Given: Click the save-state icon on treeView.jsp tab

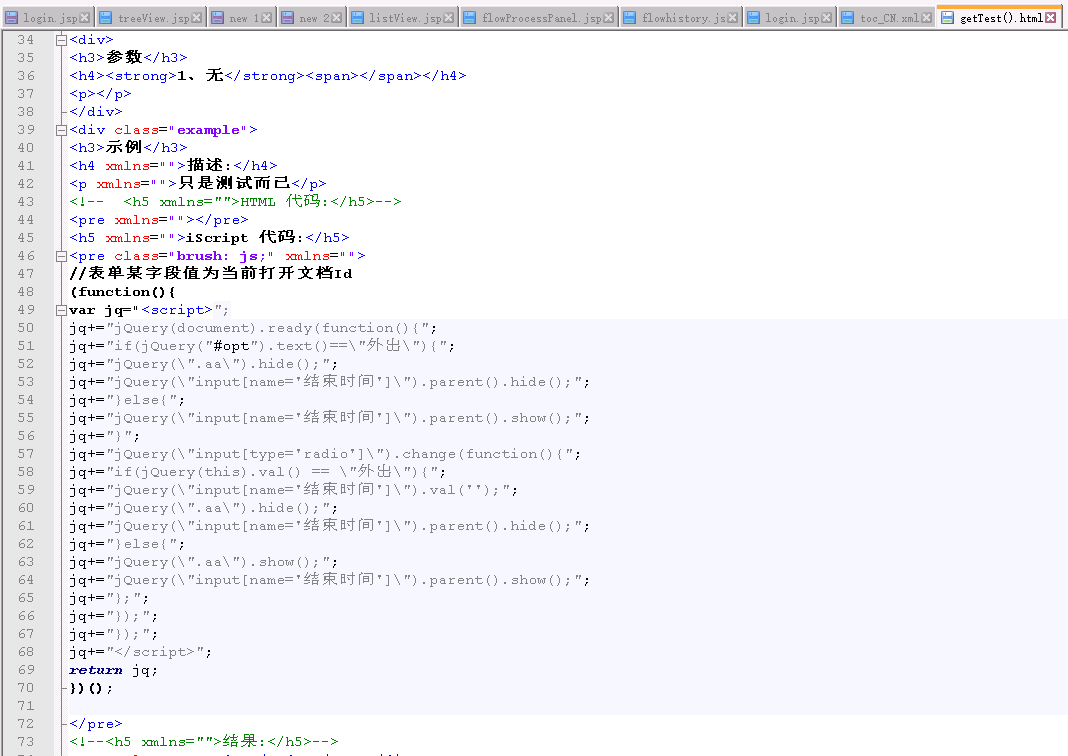Looking at the screenshot, I should click(105, 18).
